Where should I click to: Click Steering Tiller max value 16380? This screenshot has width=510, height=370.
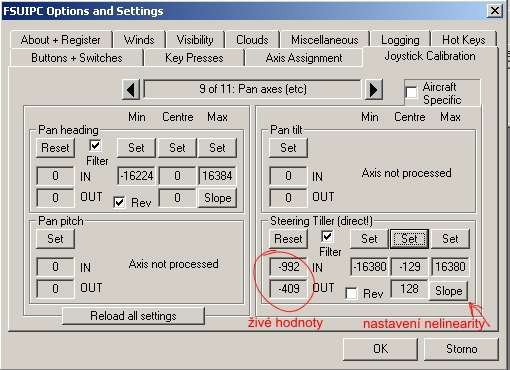(450, 267)
